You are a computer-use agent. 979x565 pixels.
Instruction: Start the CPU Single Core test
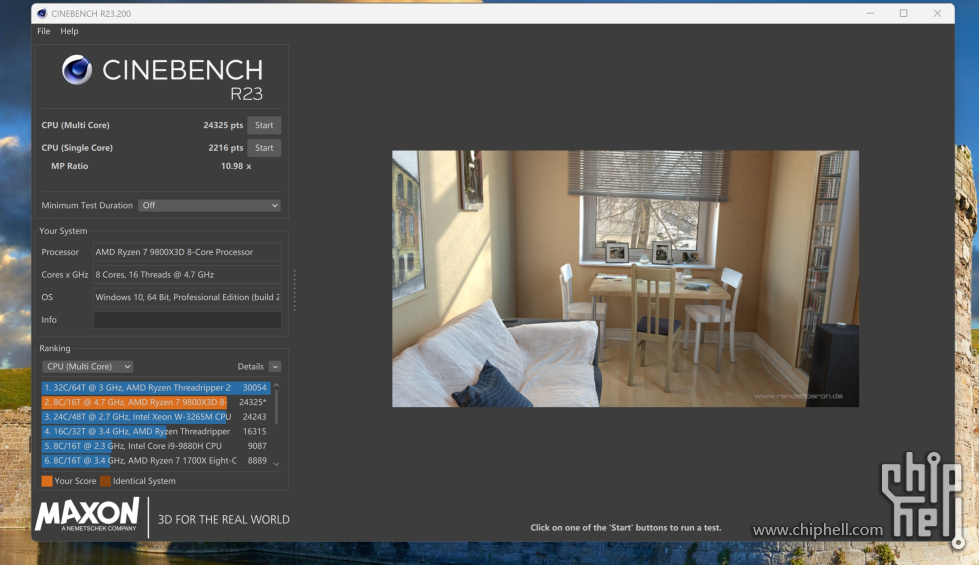pos(264,148)
